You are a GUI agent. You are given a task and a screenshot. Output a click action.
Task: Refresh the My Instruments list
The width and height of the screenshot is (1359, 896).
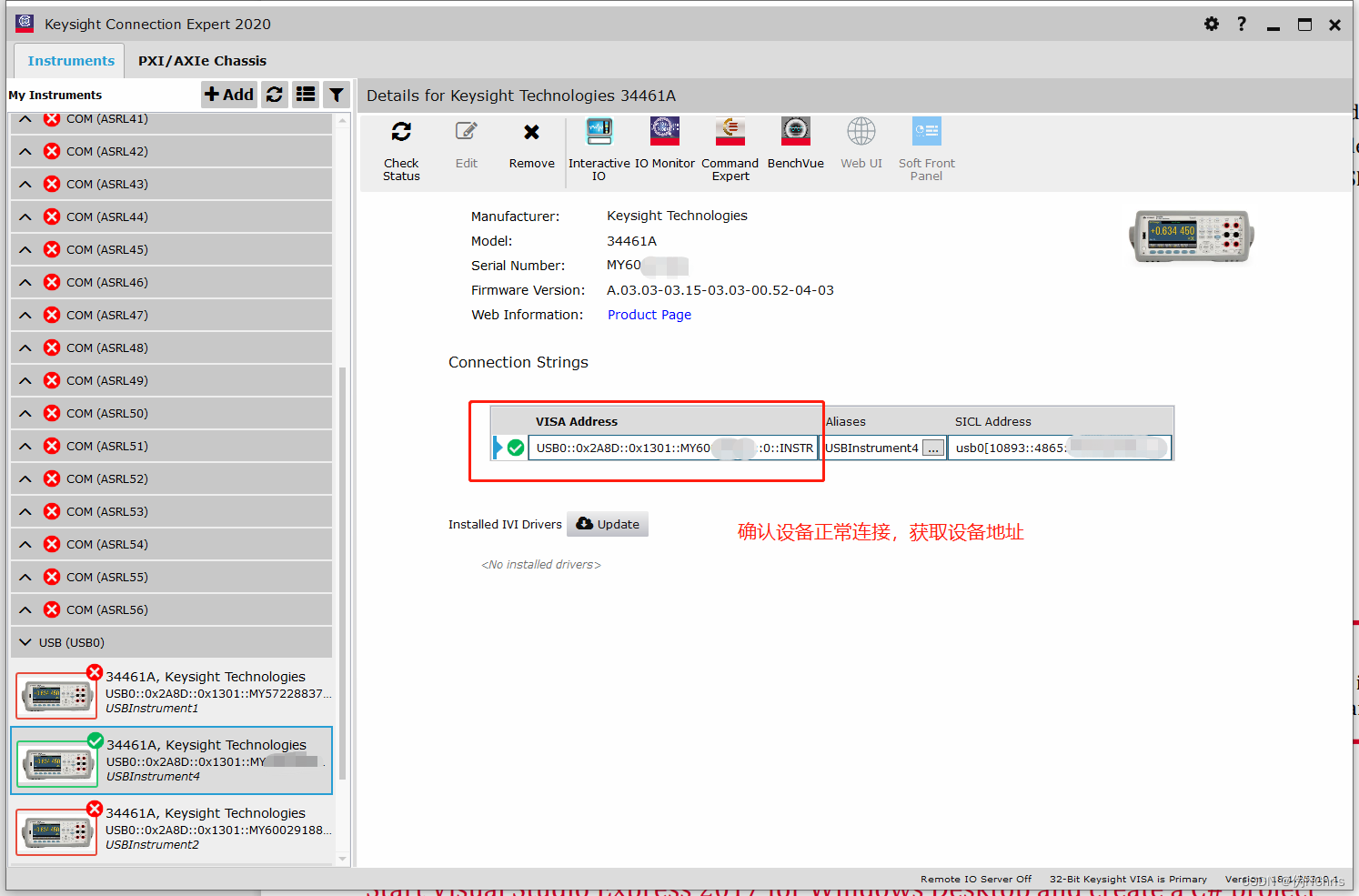[275, 94]
